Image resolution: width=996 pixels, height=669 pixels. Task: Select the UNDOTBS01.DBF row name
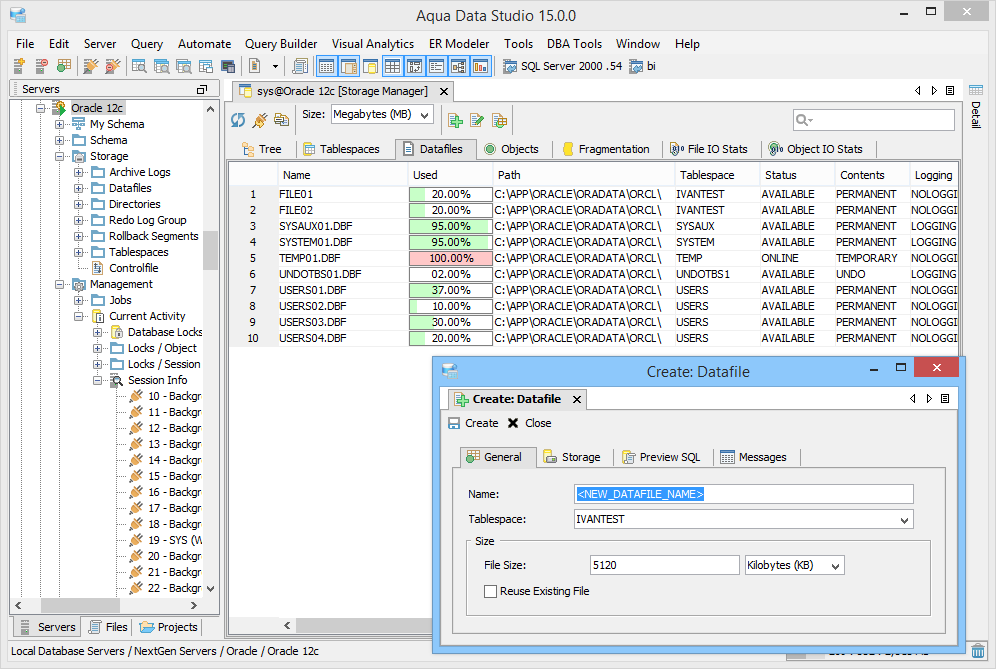tap(320, 274)
